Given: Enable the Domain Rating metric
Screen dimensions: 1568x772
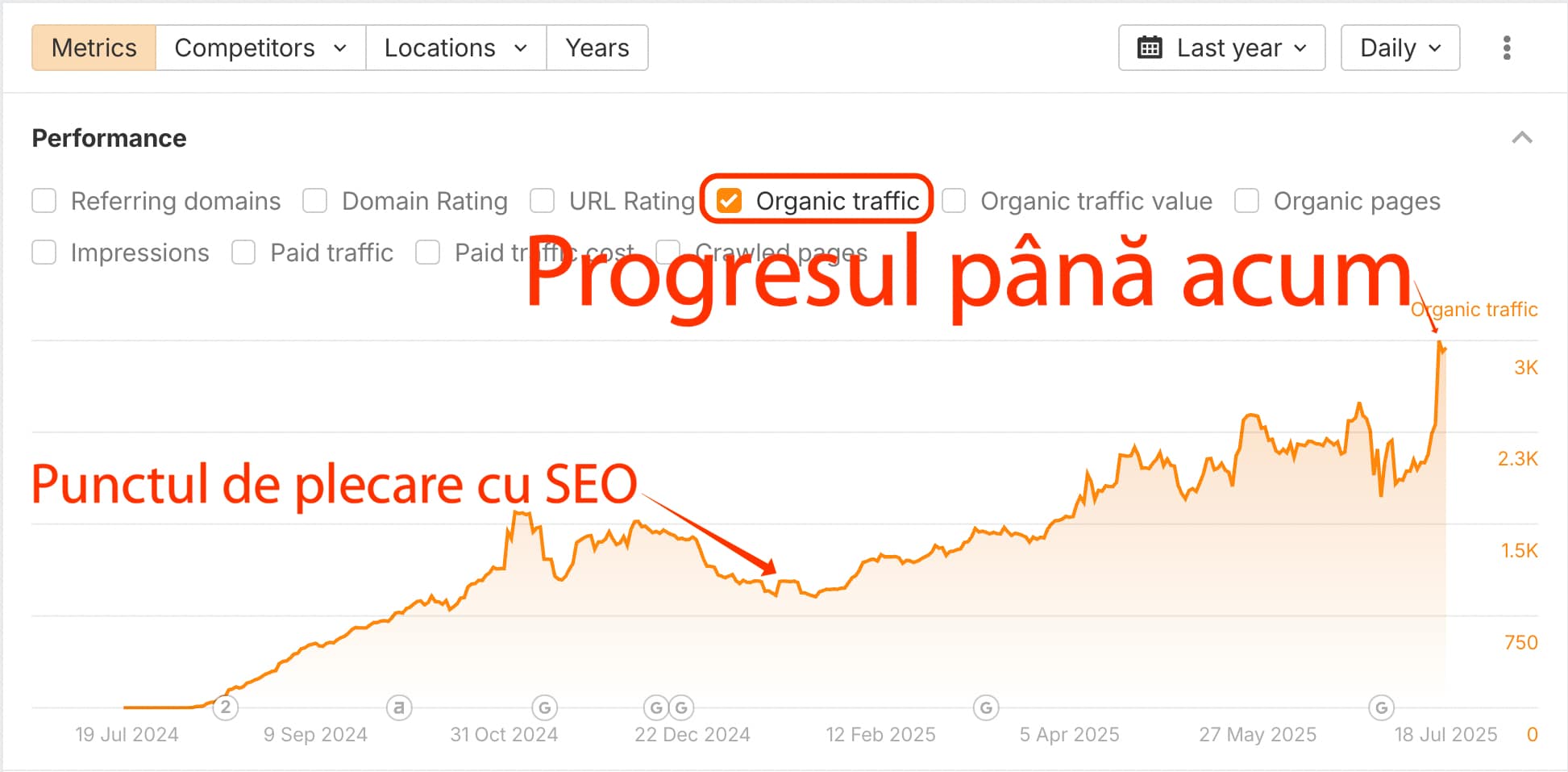Looking at the screenshot, I should click(x=314, y=201).
